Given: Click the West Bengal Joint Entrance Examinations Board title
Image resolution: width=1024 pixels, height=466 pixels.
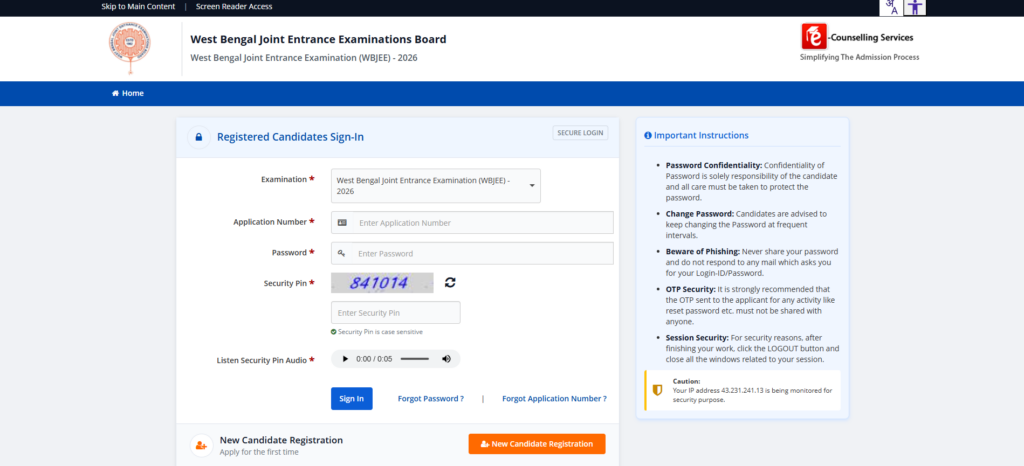Looking at the screenshot, I should click(x=318, y=39).
